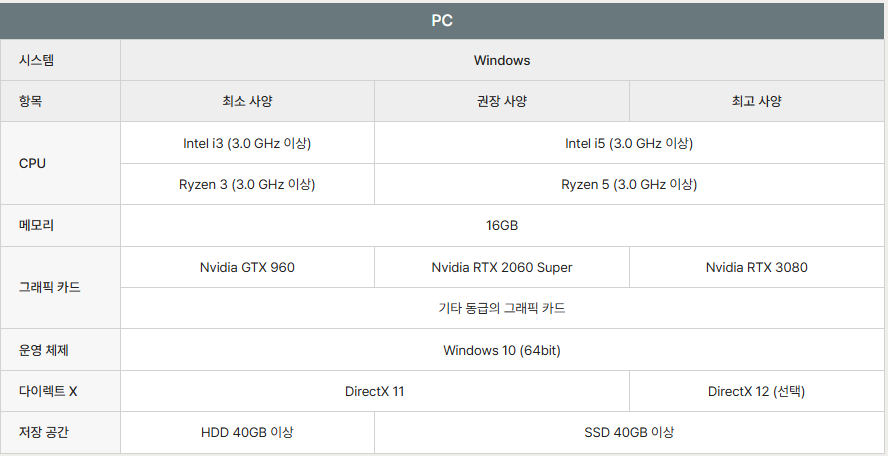Image resolution: width=888 pixels, height=456 pixels.
Task: Click the 최고 사양 column header
Action: (757, 101)
